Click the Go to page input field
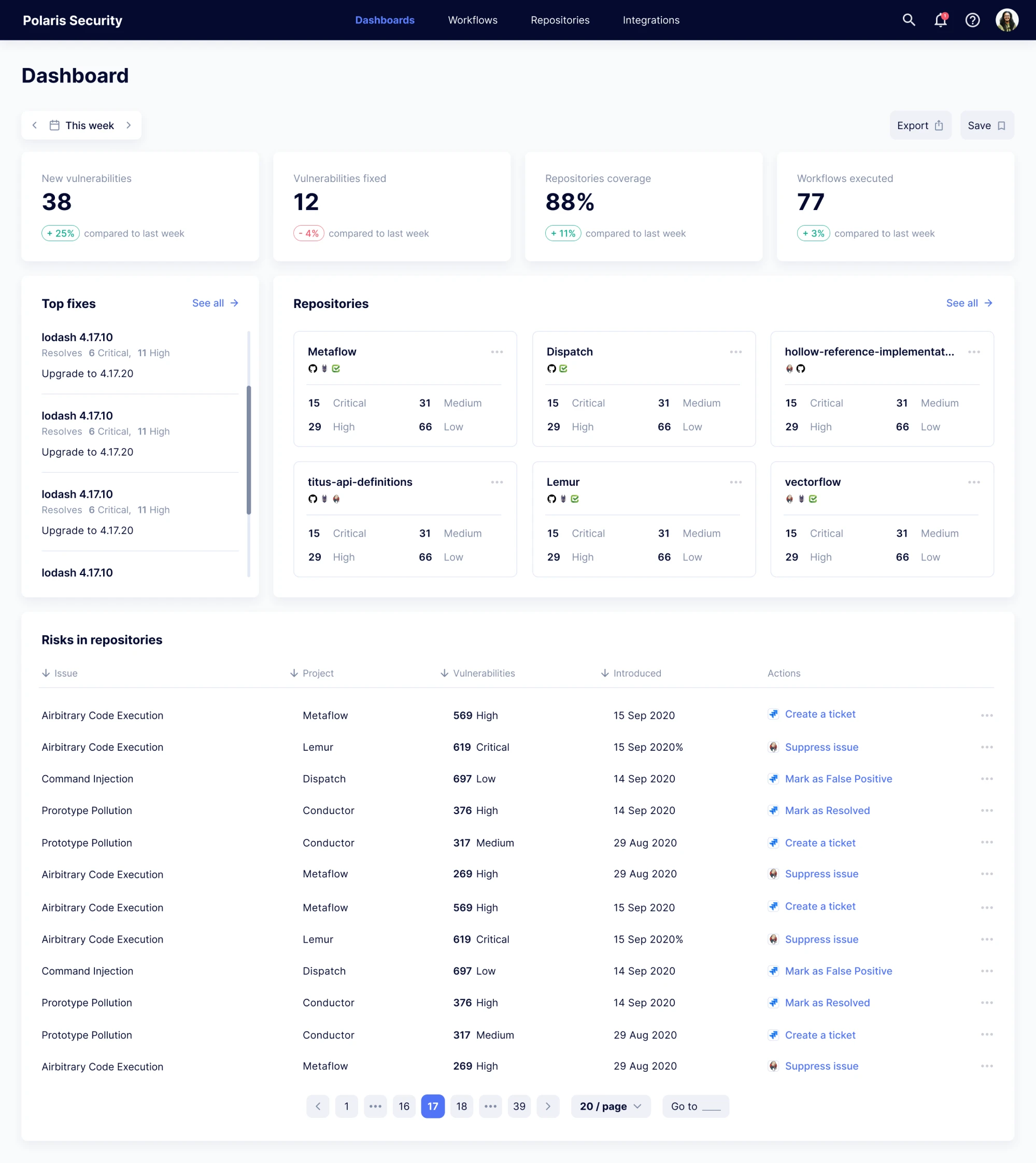The image size is (1036, 1163). [695, 1106]
